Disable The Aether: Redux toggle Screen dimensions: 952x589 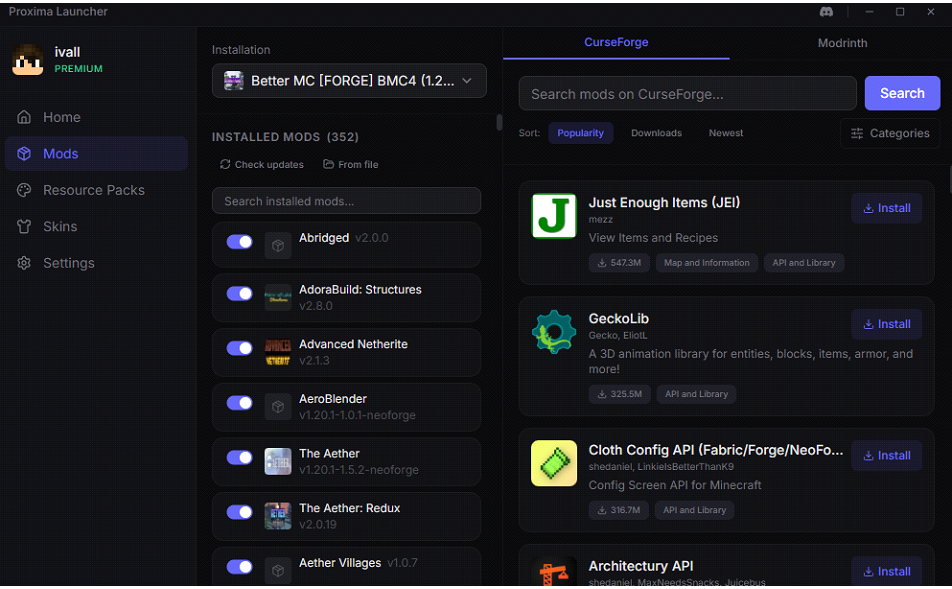point(239,512)
